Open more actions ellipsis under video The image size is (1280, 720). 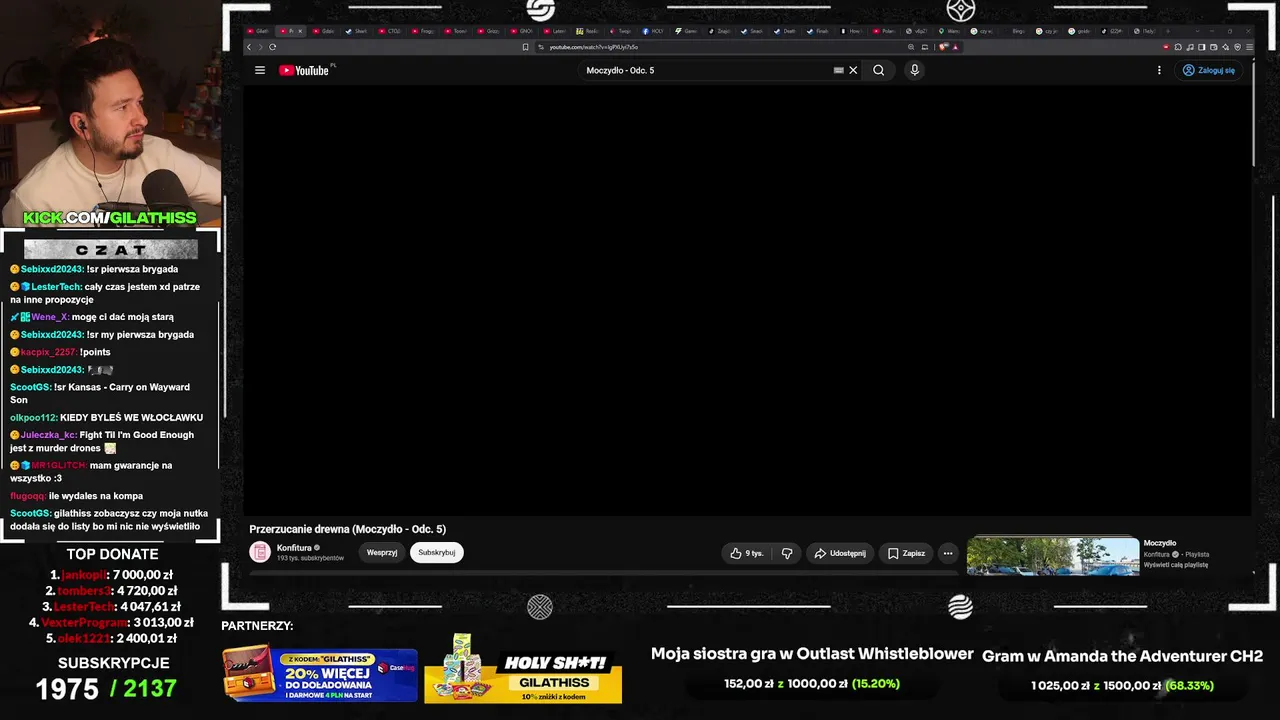[948, 553]
